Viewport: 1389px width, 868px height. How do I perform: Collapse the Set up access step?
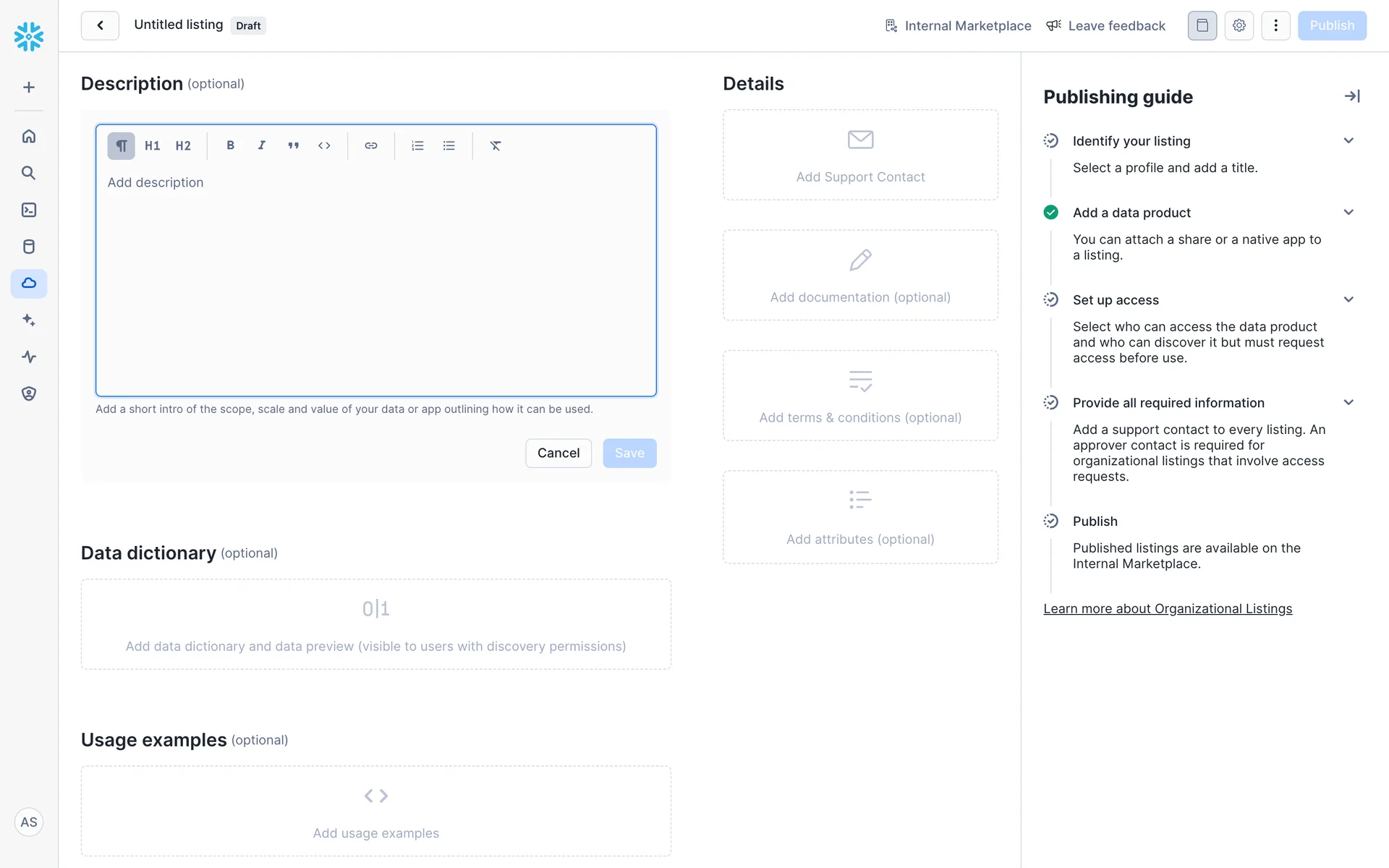pos(1348,299)
